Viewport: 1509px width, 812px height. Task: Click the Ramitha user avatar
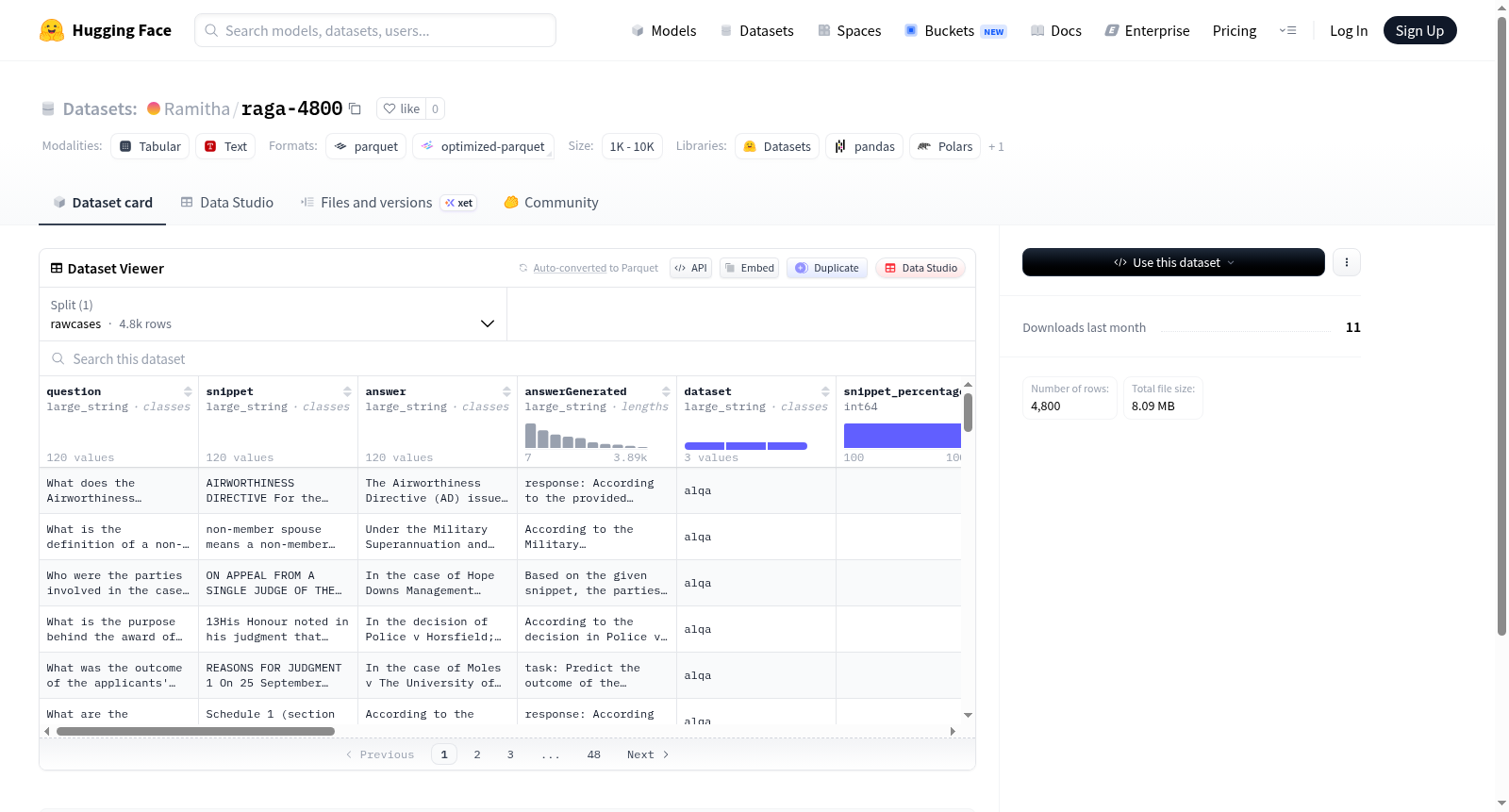pos(154,108)
